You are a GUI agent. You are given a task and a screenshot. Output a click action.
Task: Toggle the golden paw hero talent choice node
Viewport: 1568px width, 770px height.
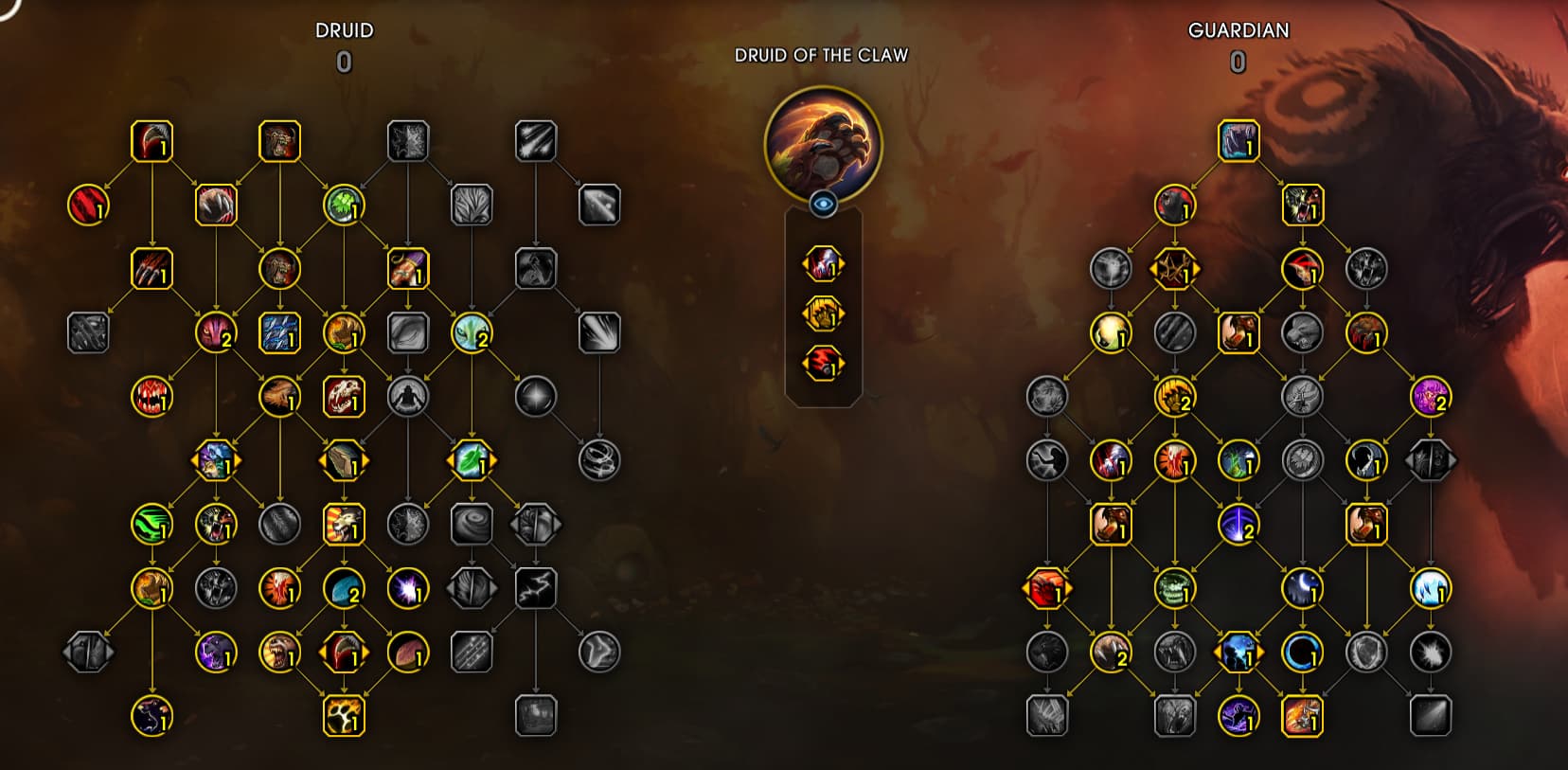(823, 313)
